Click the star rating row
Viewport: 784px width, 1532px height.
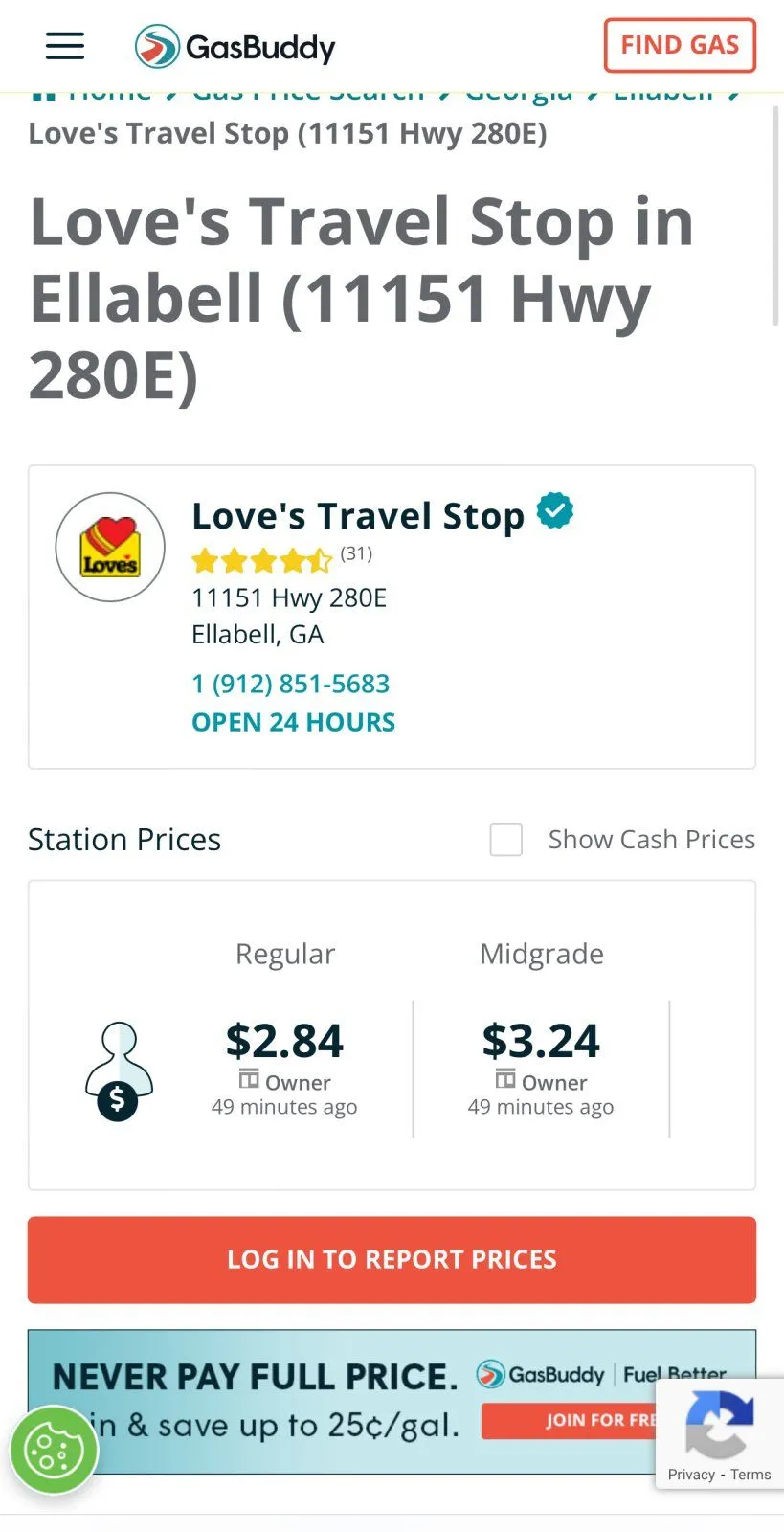(261, 560)
